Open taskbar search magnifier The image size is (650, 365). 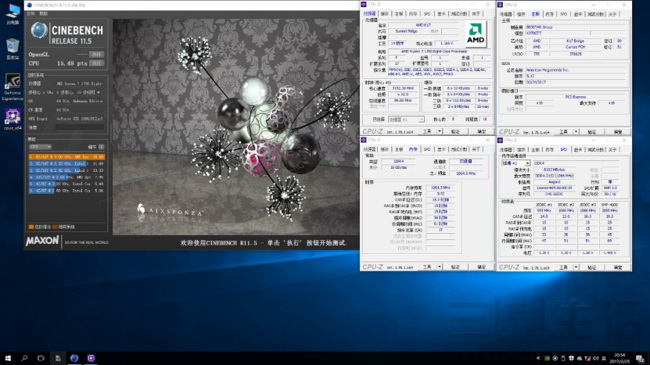coord(24,358)
